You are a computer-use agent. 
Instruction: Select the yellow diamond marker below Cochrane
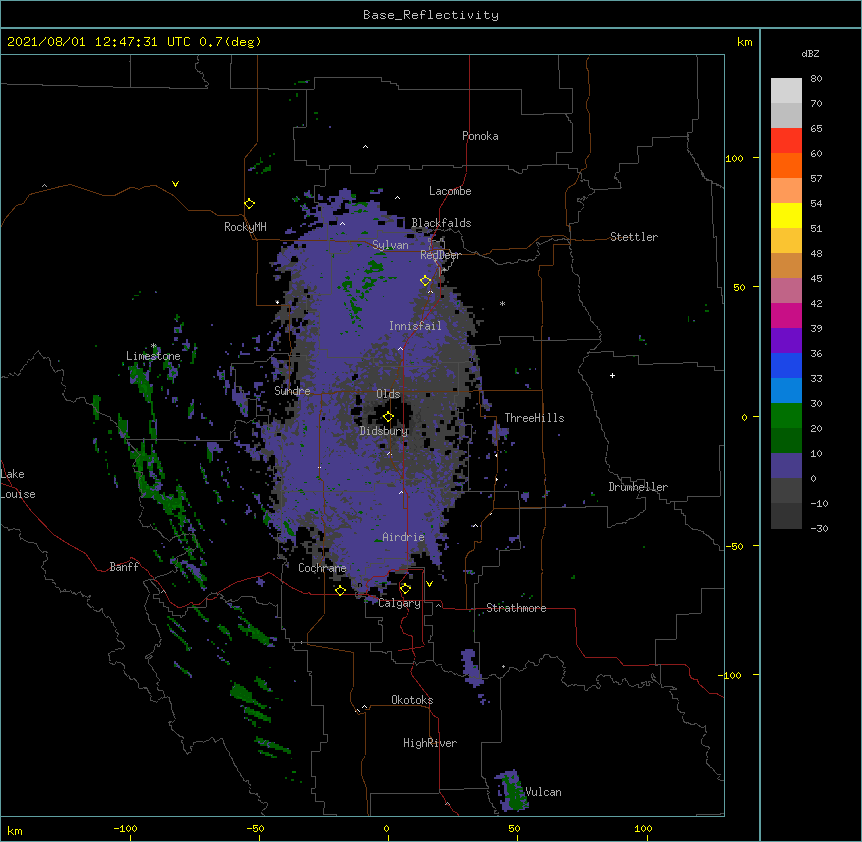tap(340, 591)
